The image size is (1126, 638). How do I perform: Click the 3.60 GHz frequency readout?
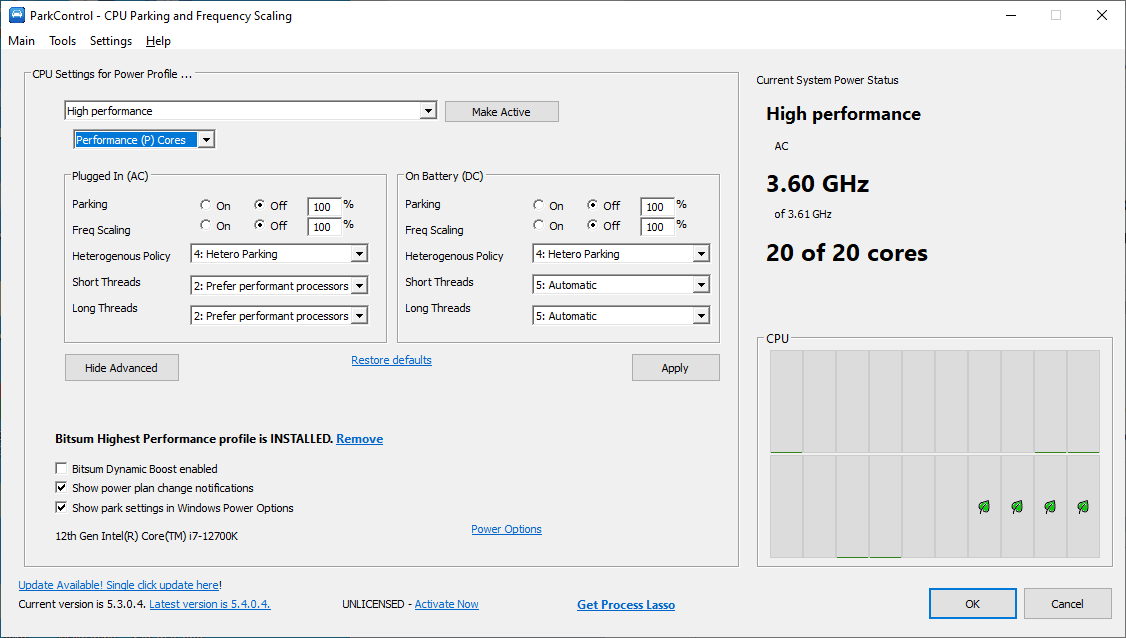pos(817,184)
